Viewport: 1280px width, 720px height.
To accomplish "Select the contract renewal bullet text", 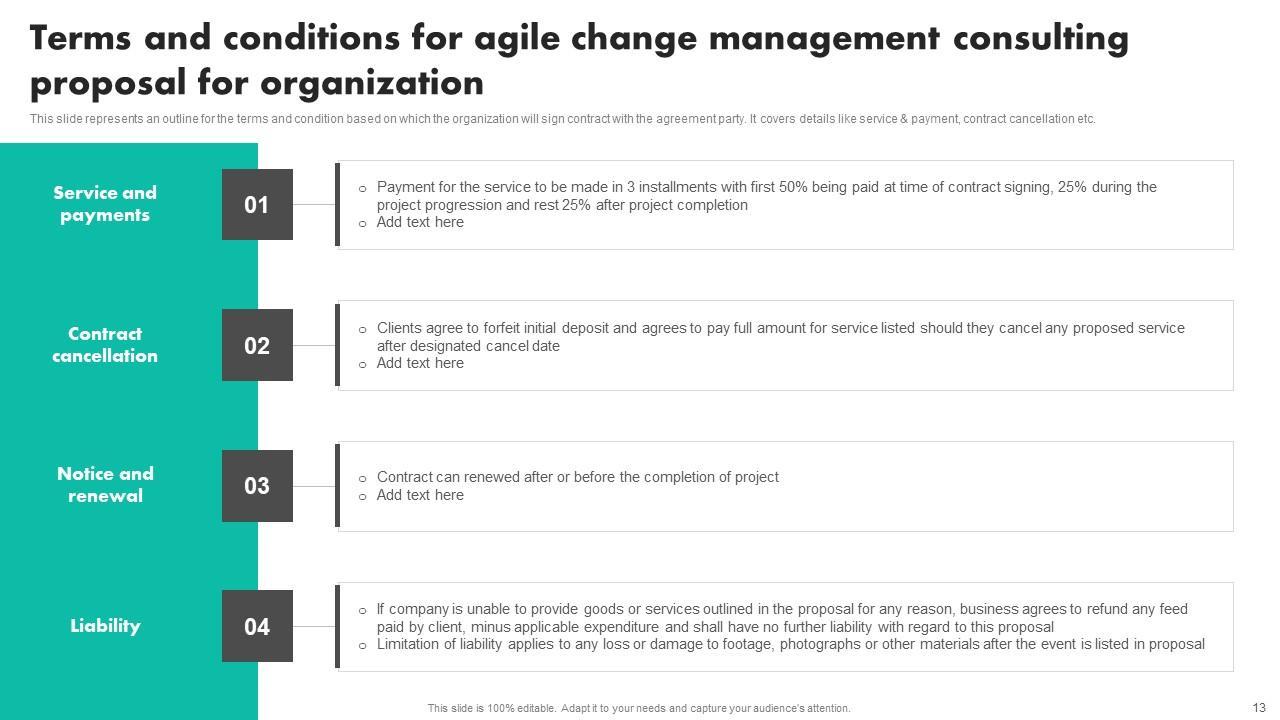I will coord(577,478).
